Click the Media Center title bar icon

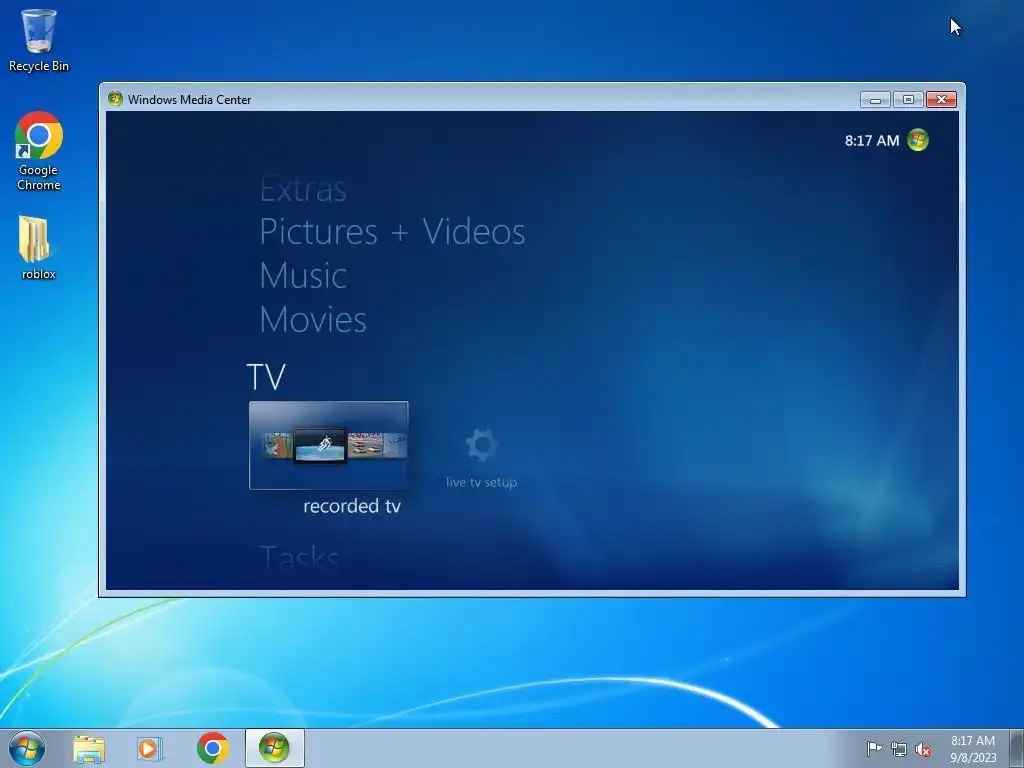point(116,99)
